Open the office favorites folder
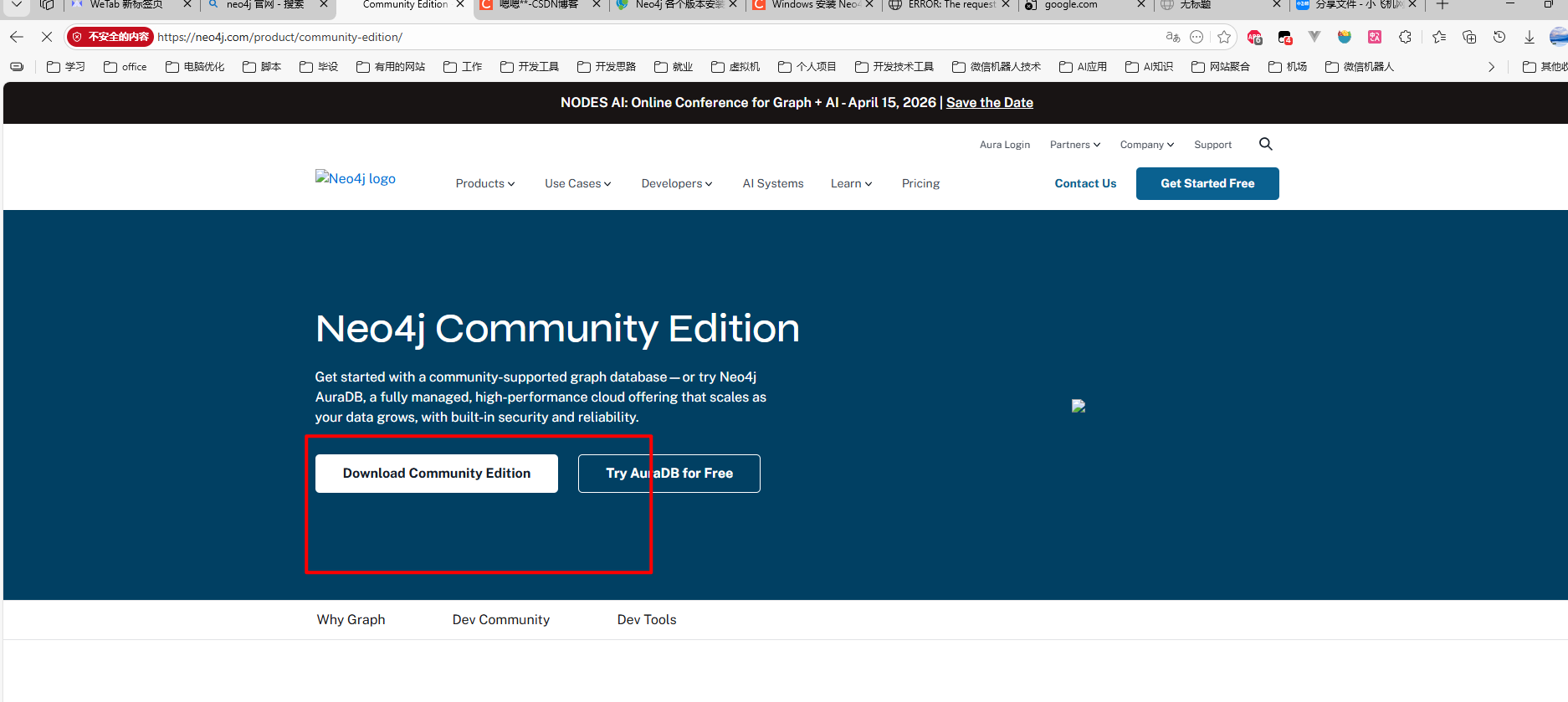Image resolution: width=1568 pixels, height=702 pixels. point(126,67)
